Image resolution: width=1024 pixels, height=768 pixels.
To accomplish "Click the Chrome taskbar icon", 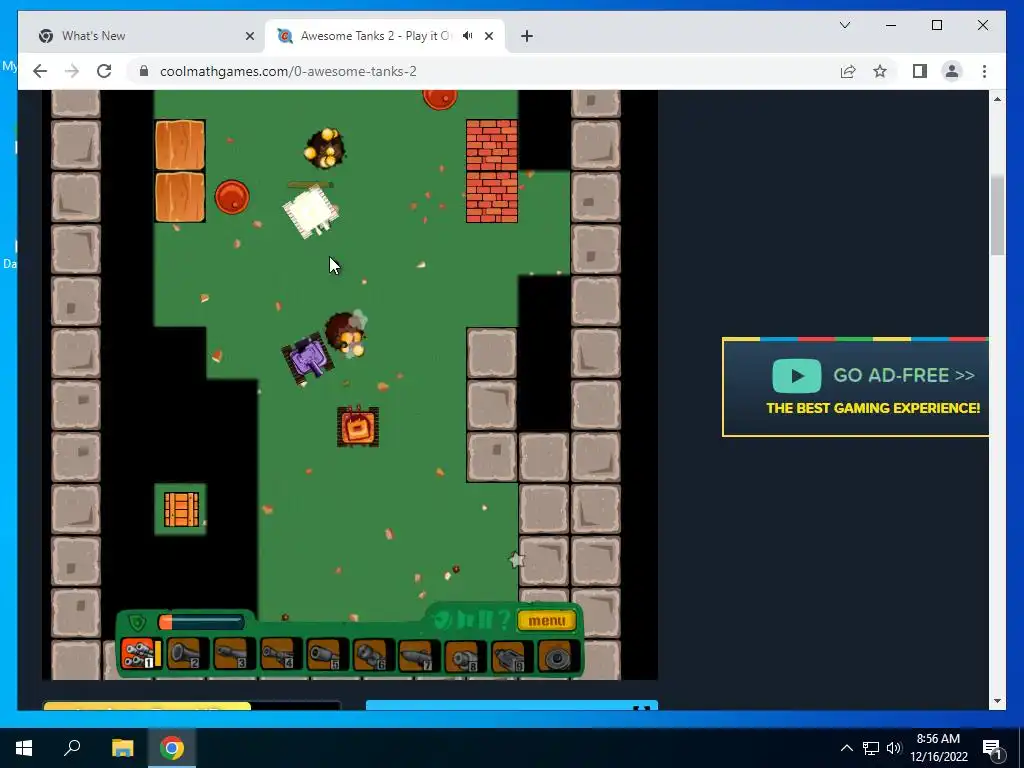I will point(172,748).
